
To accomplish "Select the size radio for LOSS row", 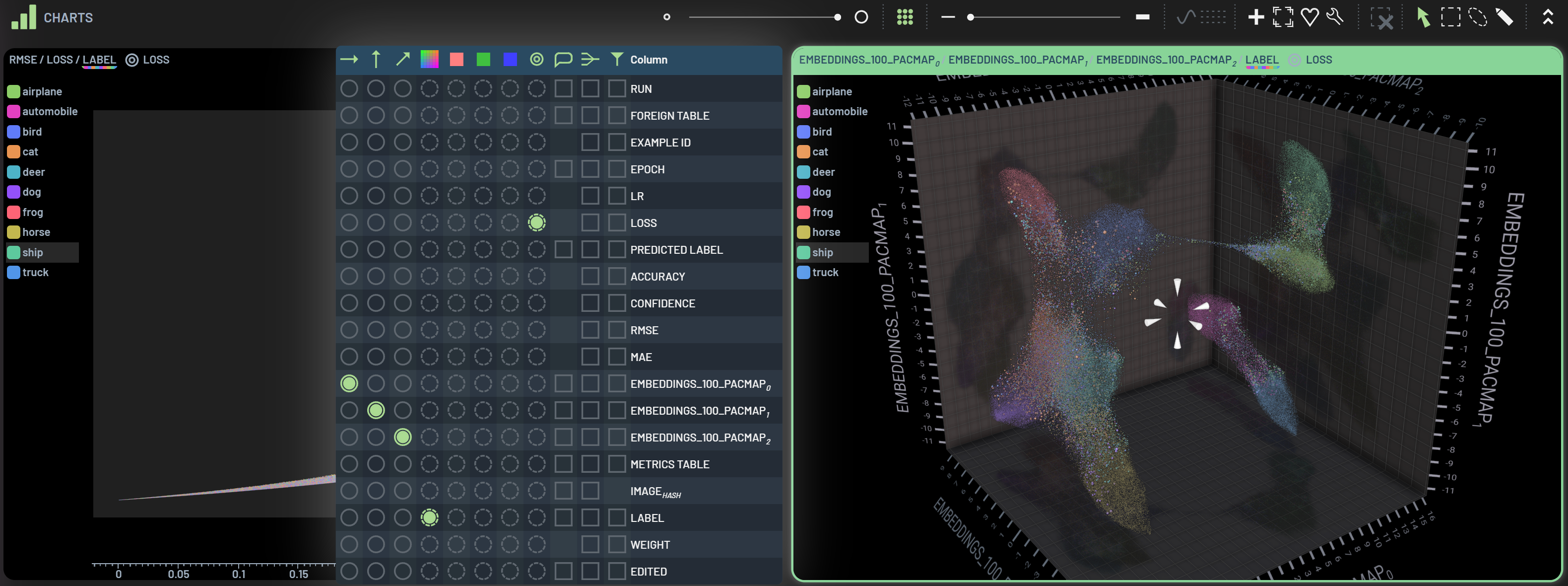I will (536, 223).
